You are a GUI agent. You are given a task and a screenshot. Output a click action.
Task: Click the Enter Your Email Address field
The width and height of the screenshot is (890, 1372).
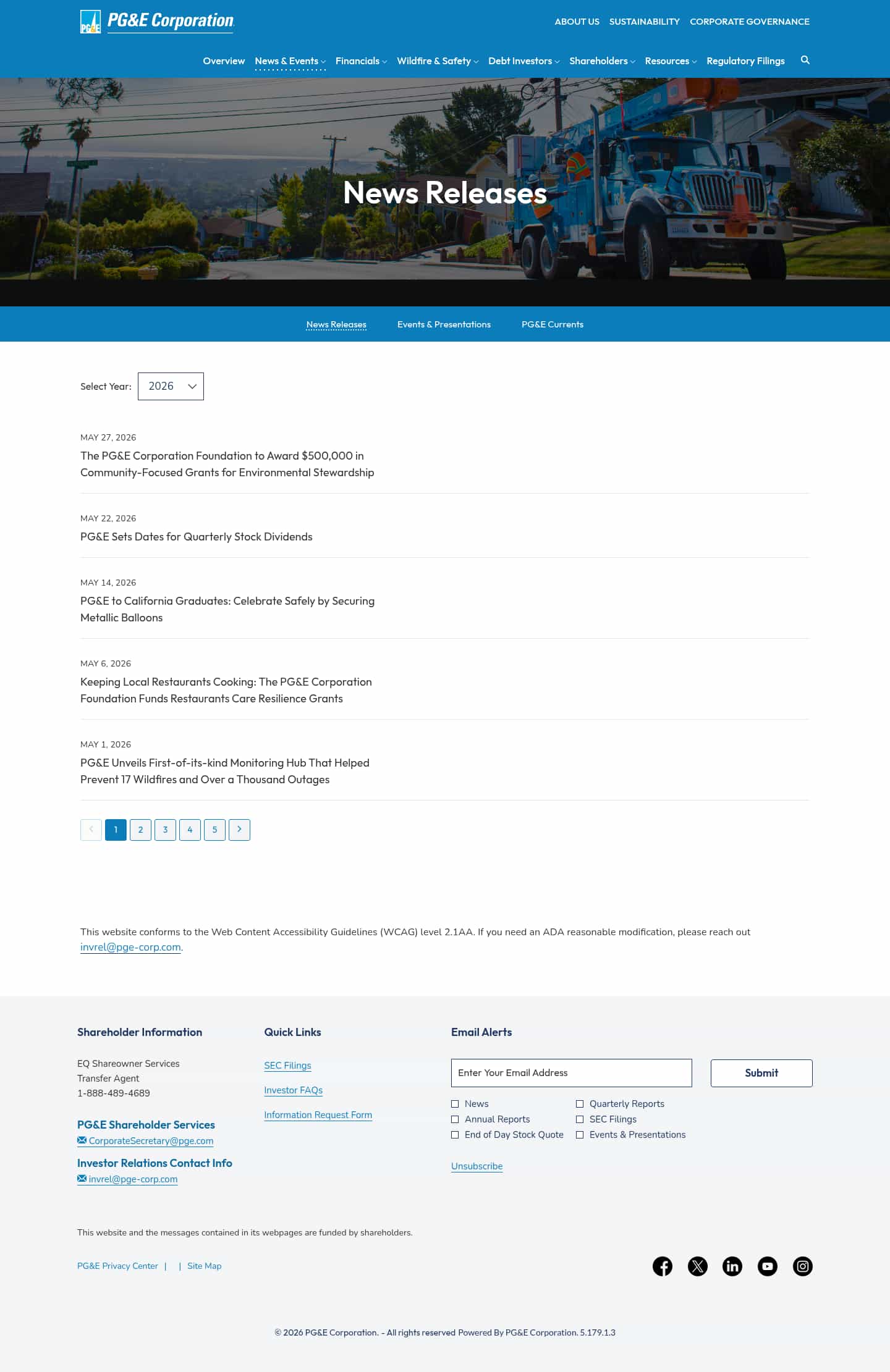tap(572, 1073)
